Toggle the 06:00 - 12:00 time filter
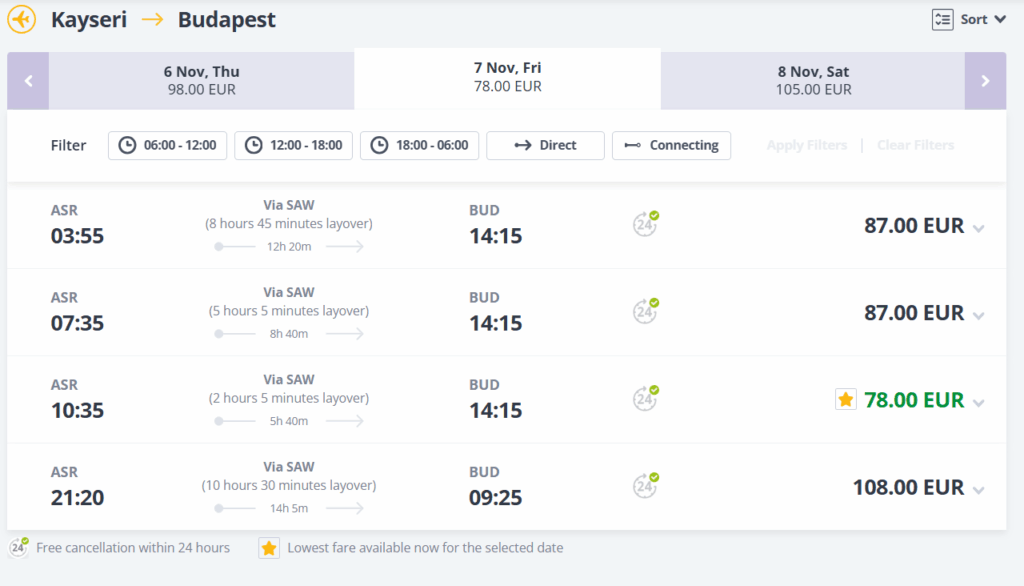1024x586 pixels. point(168,145)
